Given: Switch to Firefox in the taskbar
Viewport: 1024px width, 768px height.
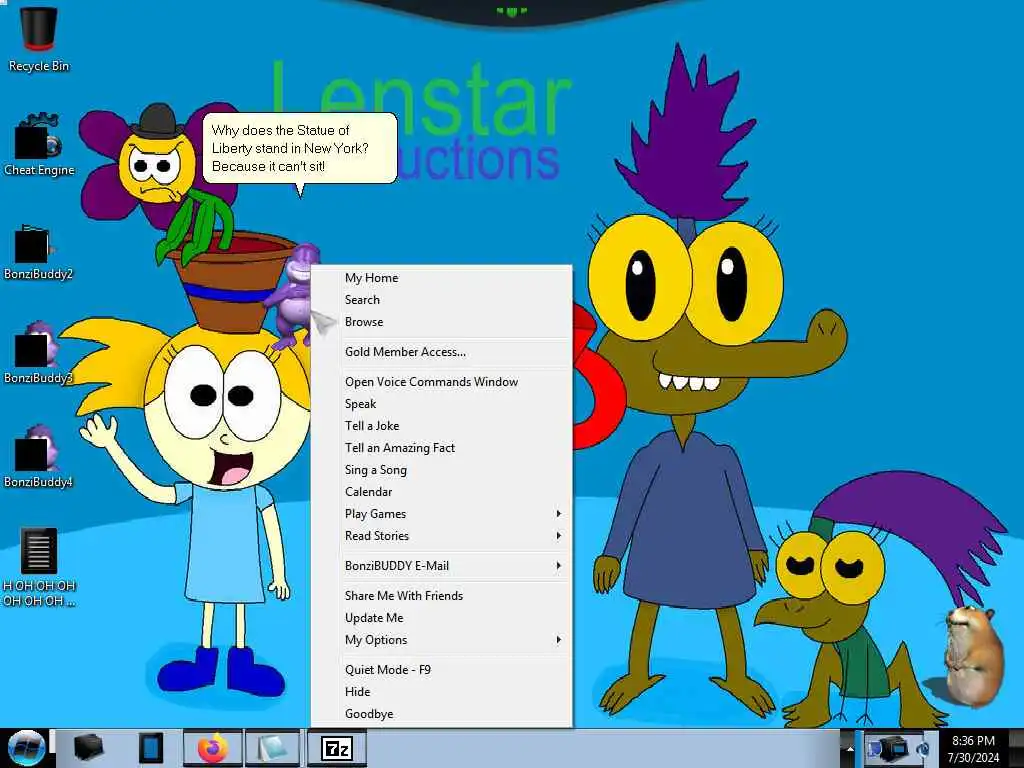Looking at the screenshot, I should point(212,748).
